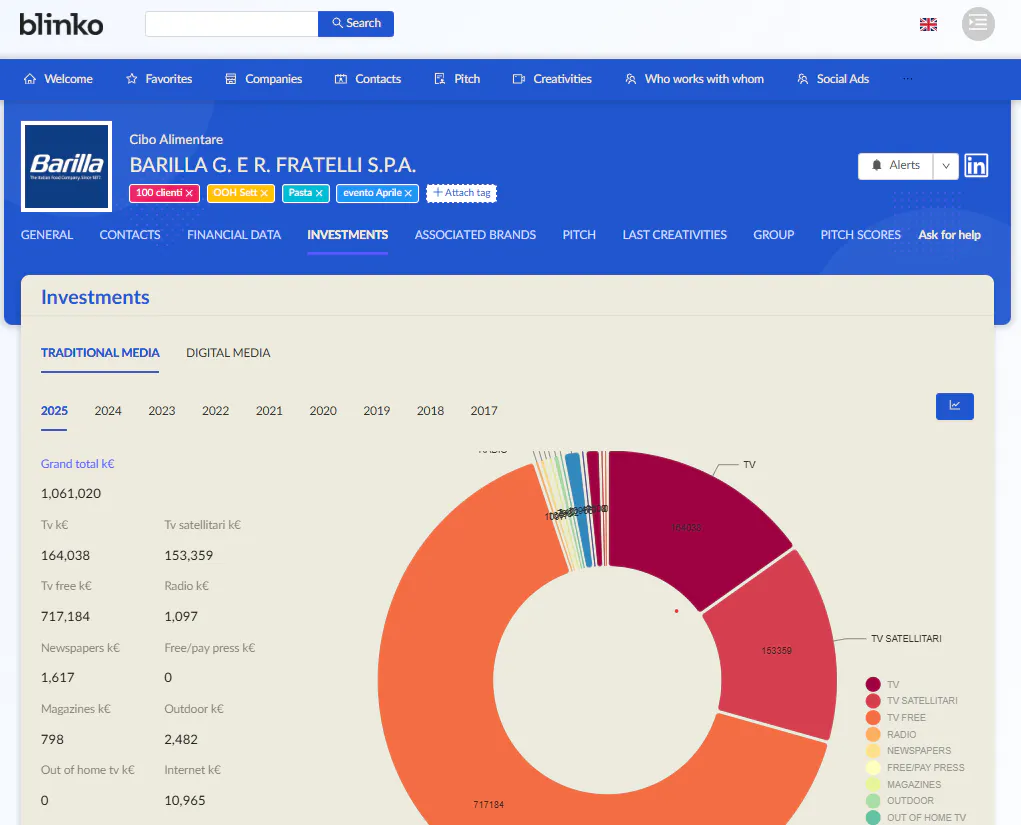
Task: Click the Ask for help link
Action: click(x=949, y=235)
